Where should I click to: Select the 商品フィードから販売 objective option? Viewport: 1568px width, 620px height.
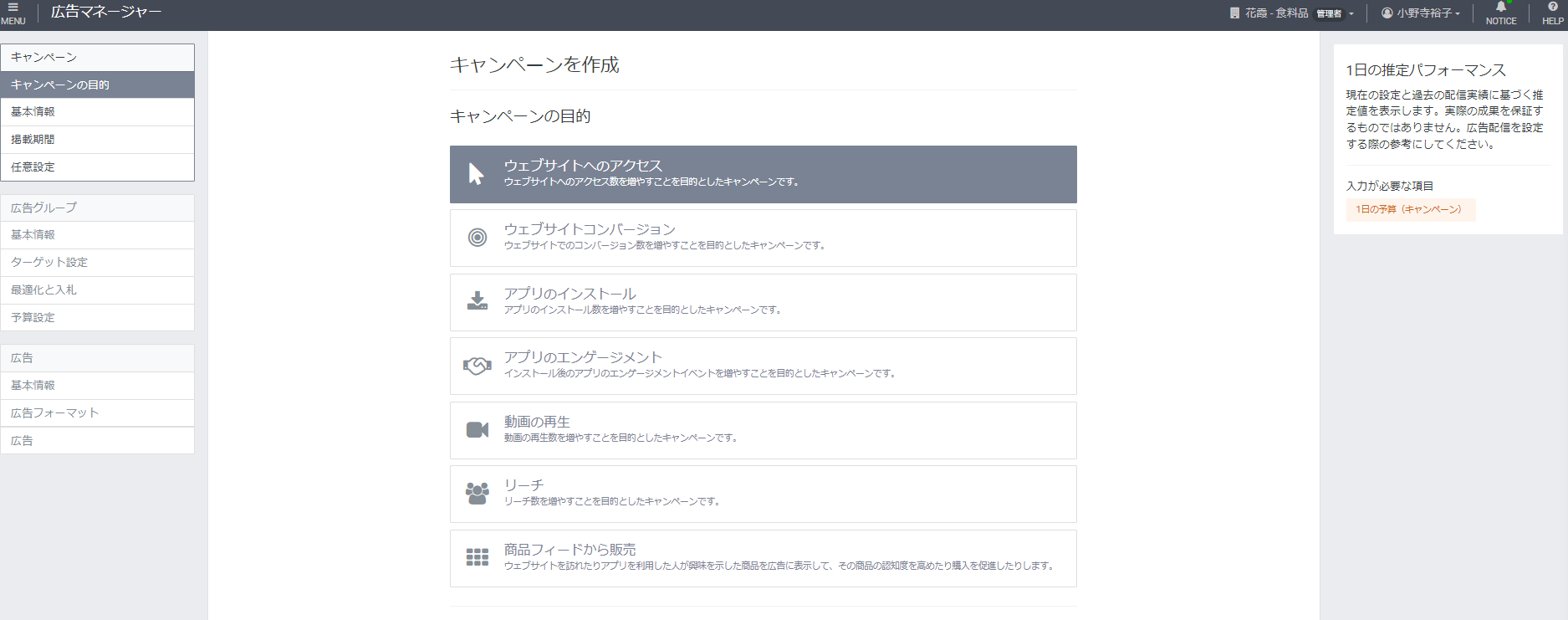[x=569, y=550]
